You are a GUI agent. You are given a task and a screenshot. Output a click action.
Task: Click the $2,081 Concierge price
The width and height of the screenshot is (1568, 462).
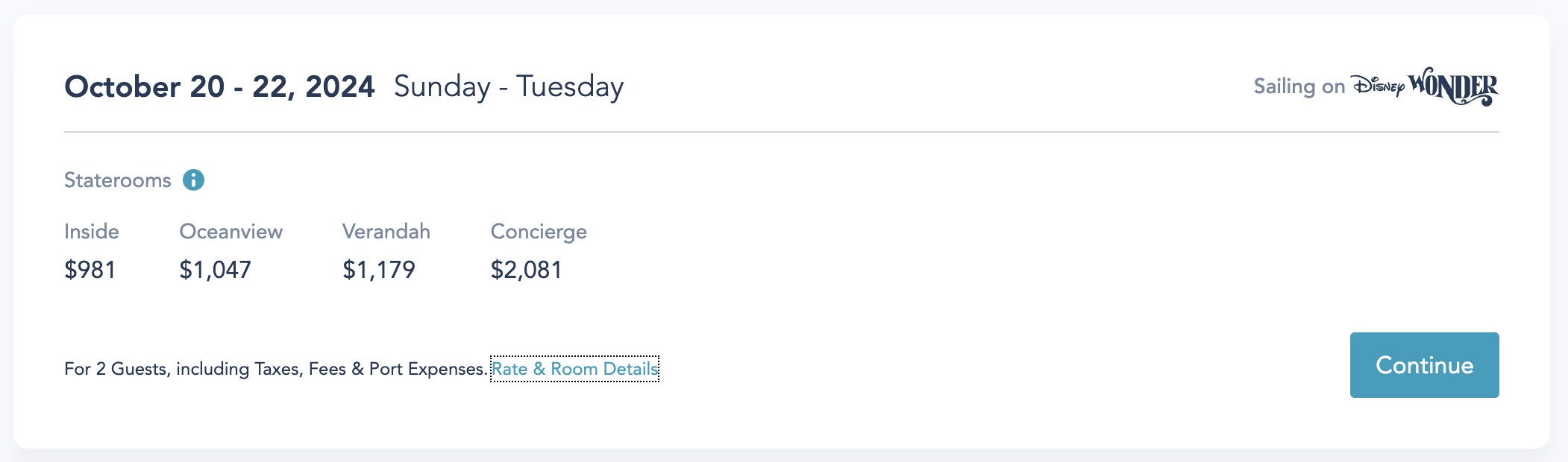(526, 270)
